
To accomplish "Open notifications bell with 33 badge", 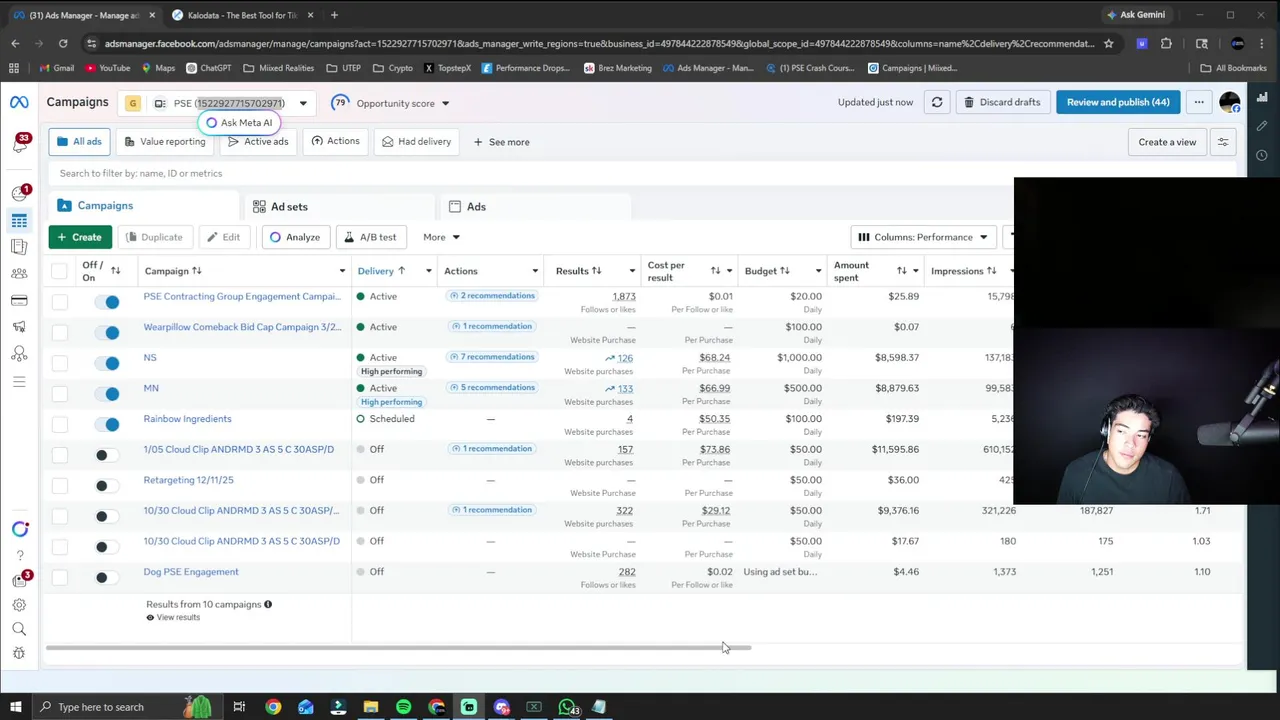I will 20,144.
